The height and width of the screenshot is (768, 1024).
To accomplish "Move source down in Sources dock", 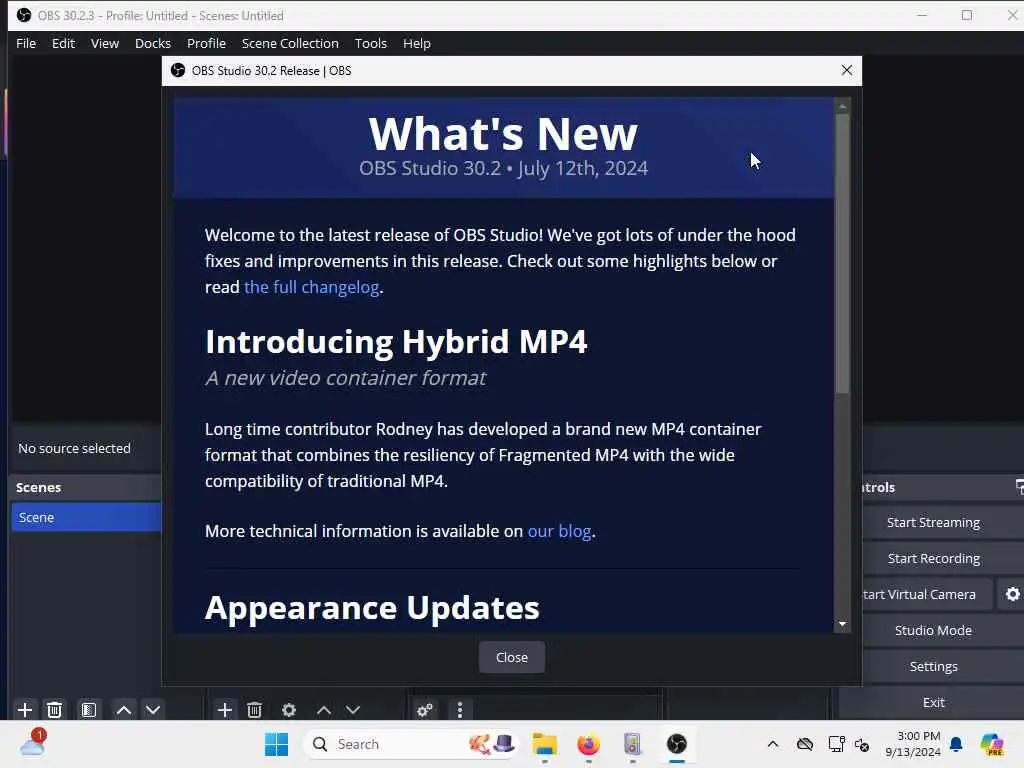I will coord(353,709).
